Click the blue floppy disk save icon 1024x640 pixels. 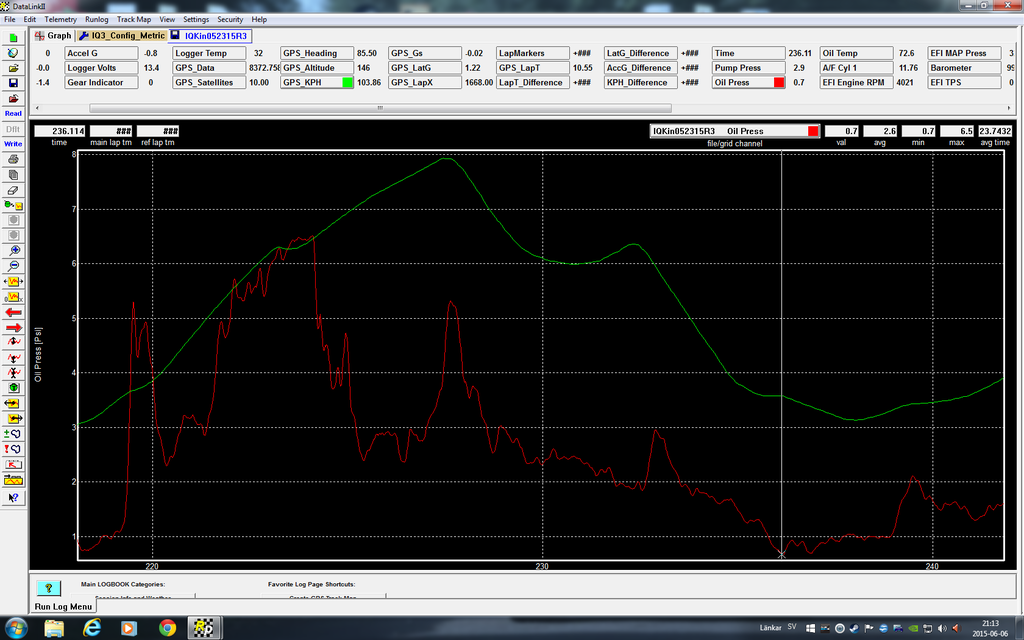point(13,82)
